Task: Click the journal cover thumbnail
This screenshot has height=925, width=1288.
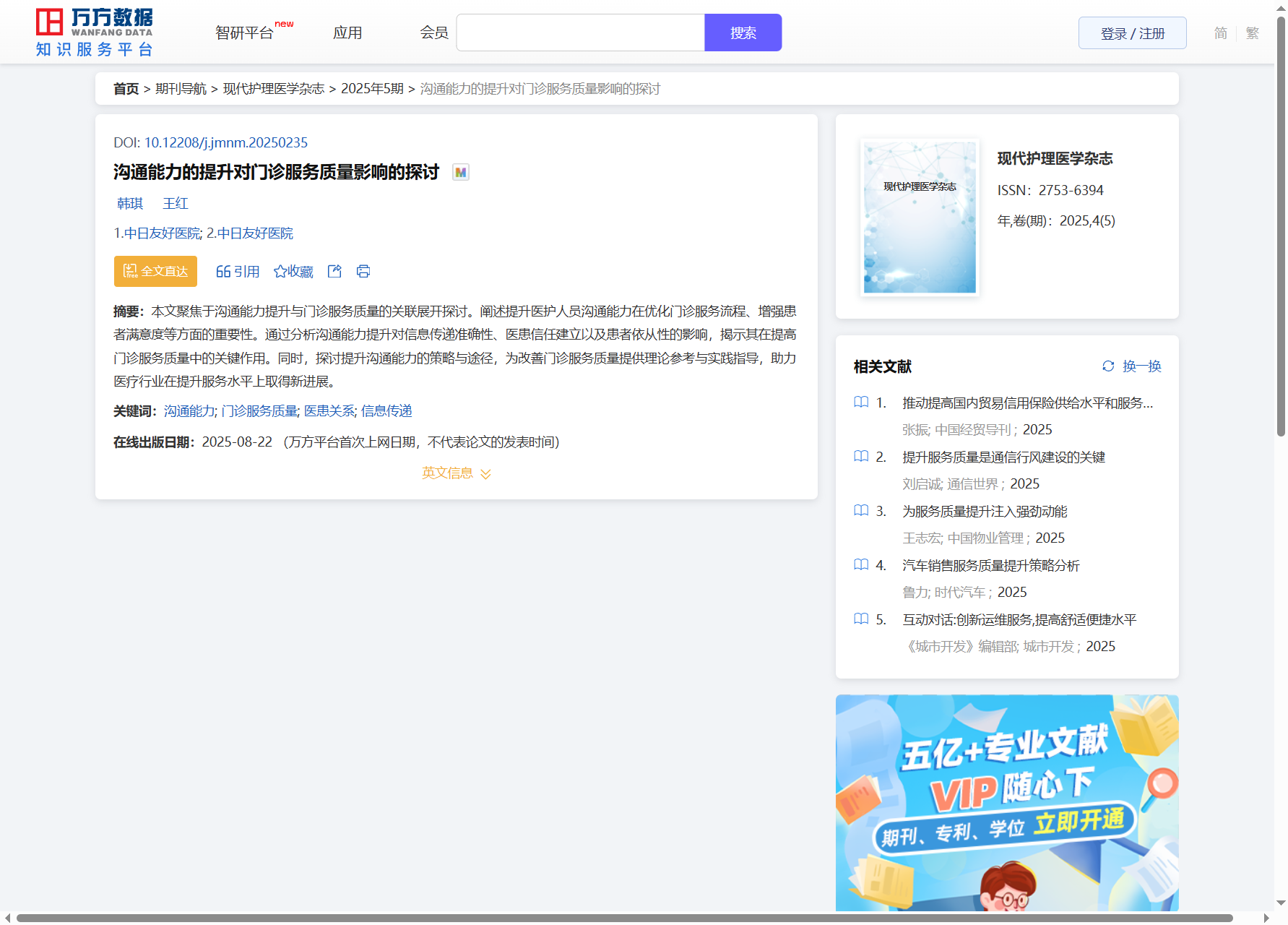Action: click(920, 217)
